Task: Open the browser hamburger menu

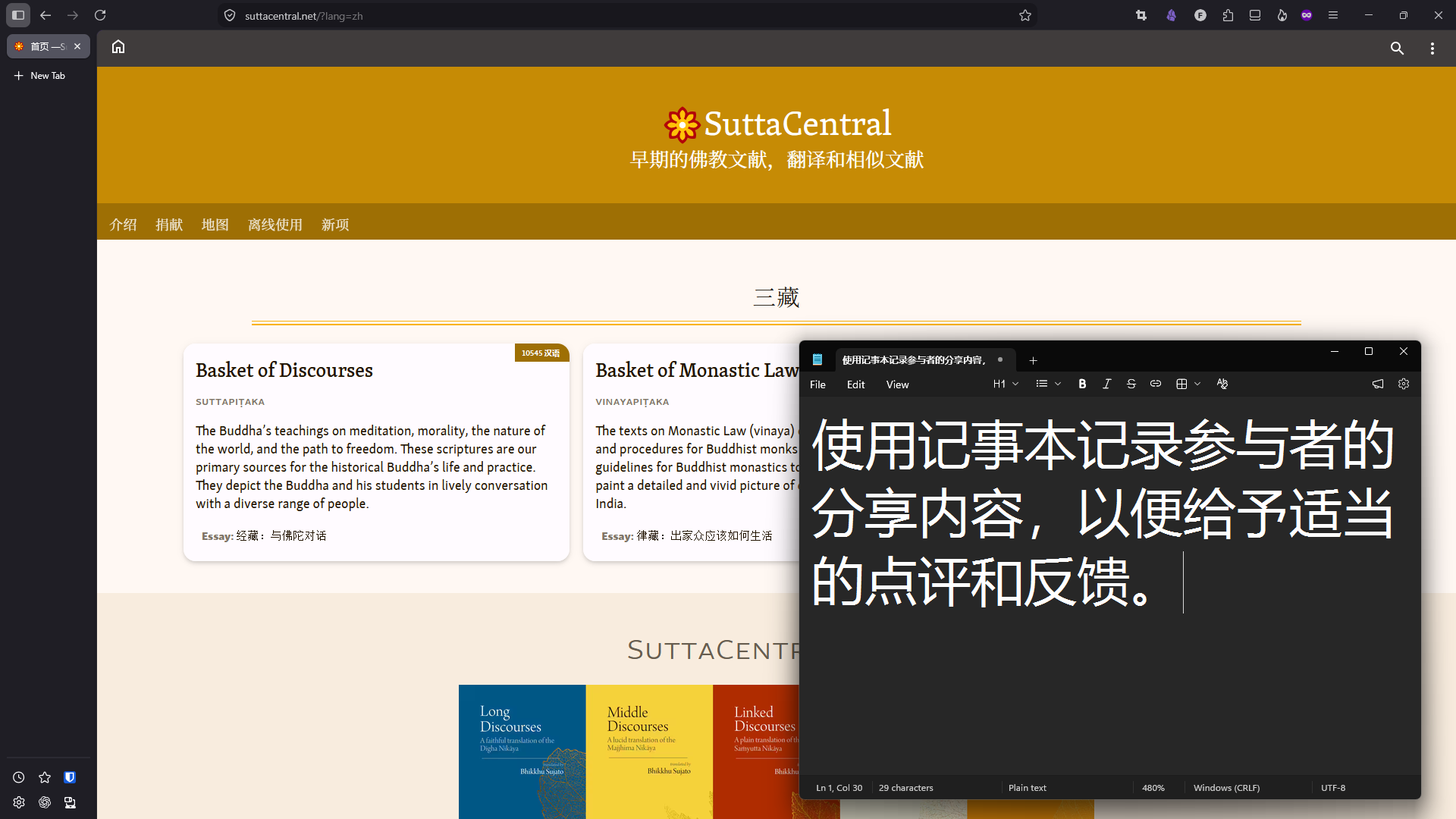Action: (1333, 15)
